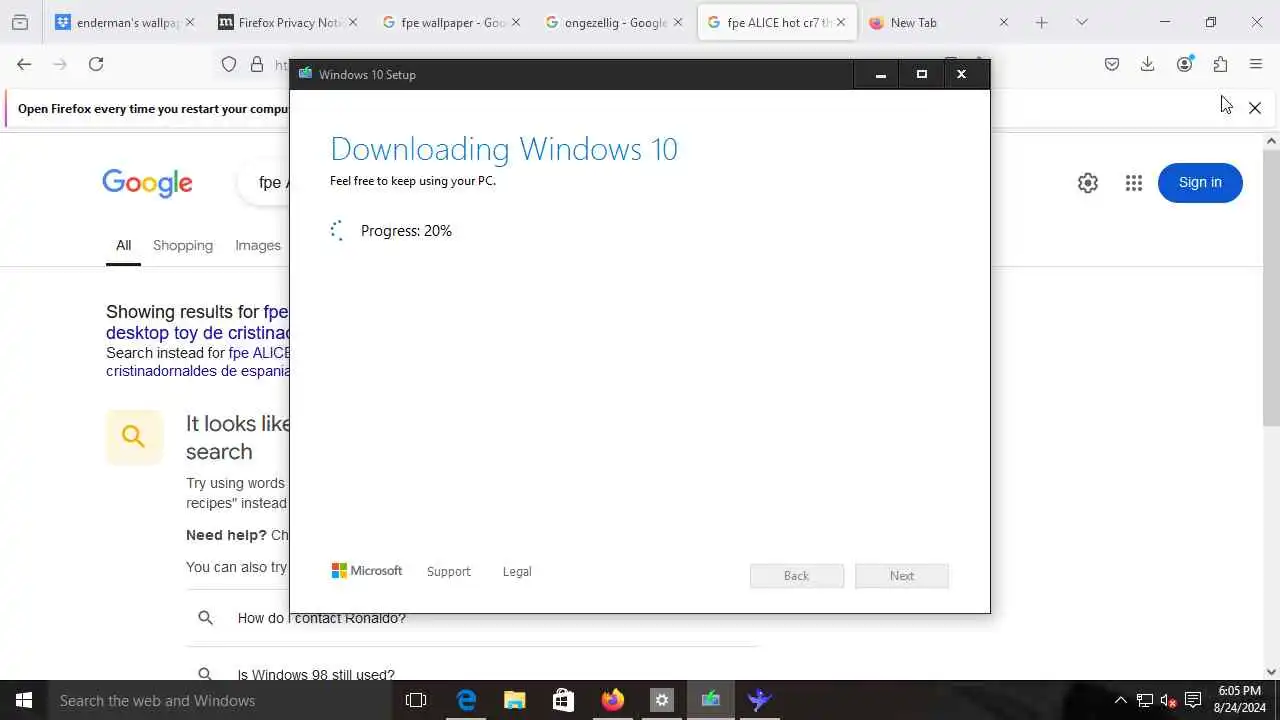
Task: Go back using Firefox back arrow
Action: (x=24, y=64)
